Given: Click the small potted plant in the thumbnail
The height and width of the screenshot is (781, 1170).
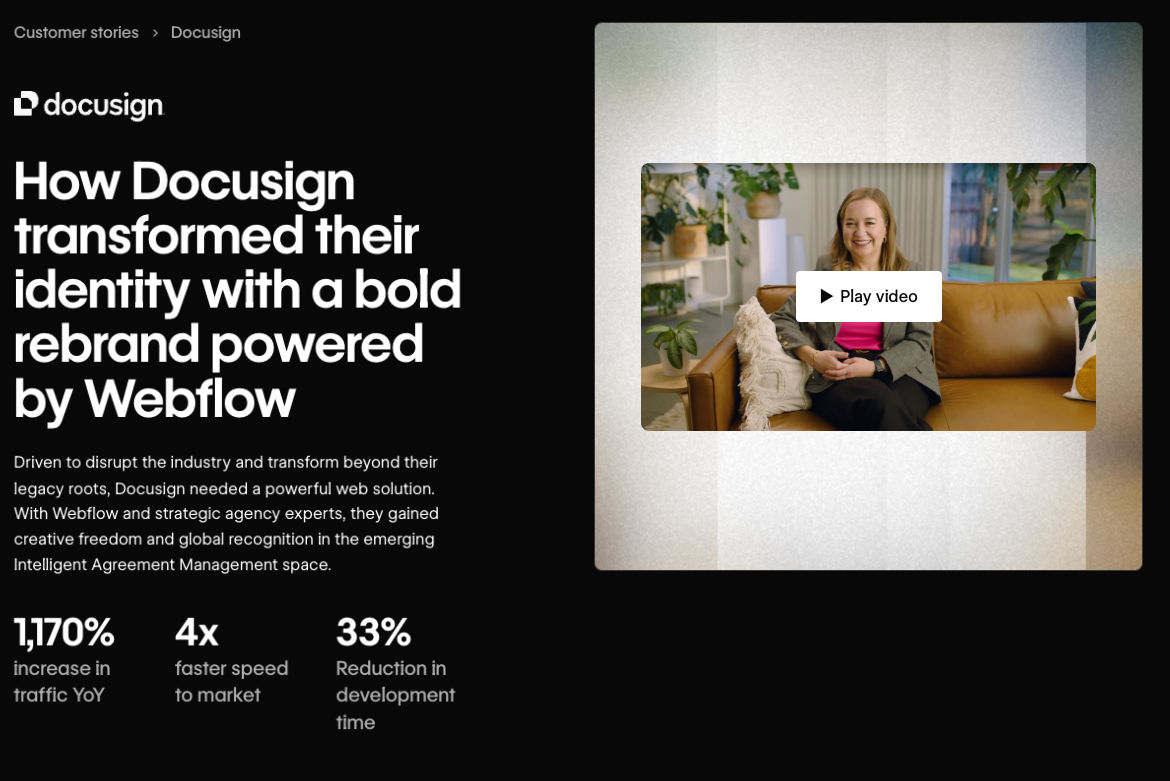Looking at the screenshot, I should pyautogui.click(x=675, y=345).
